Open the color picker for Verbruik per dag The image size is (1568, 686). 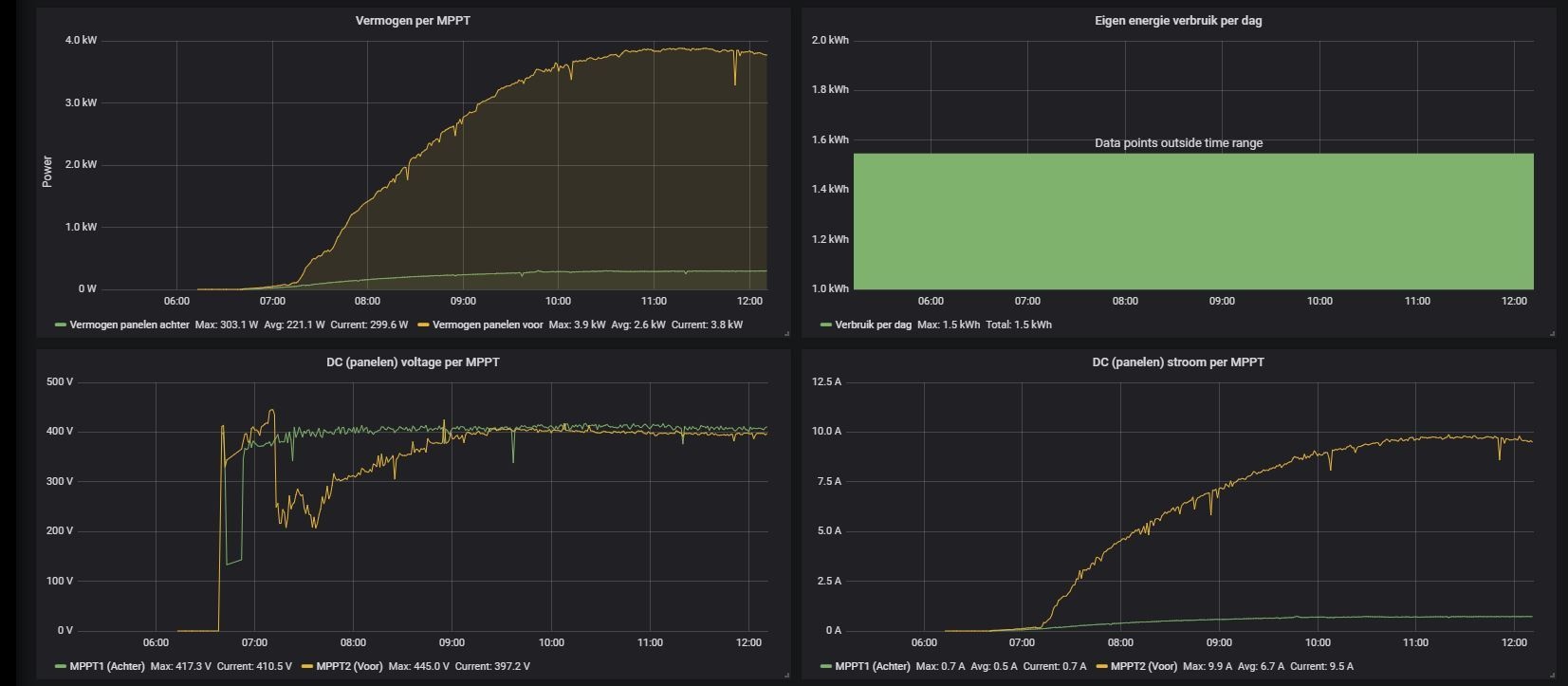click(x=826, y=324)
